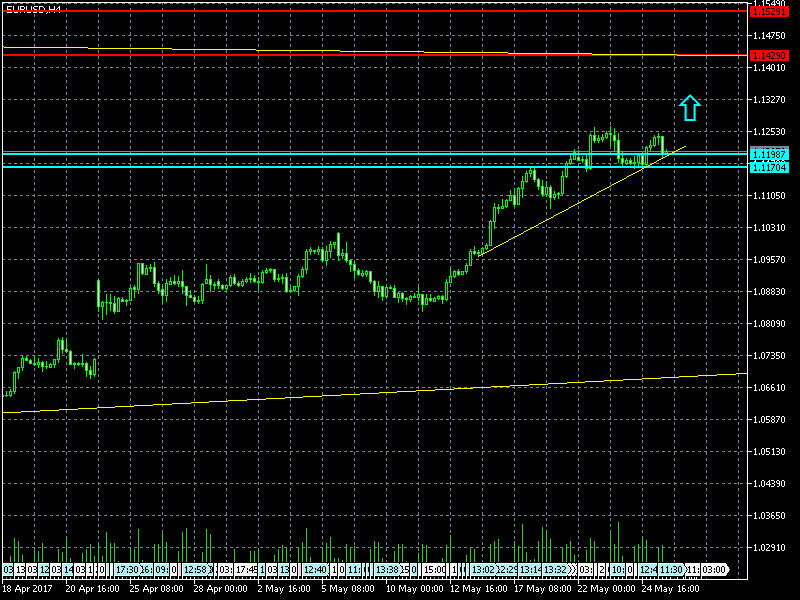The height and width of the screenshot is (600, 800).
Task: Open the 13:38 event marker
Action: [x=387, y=569]
